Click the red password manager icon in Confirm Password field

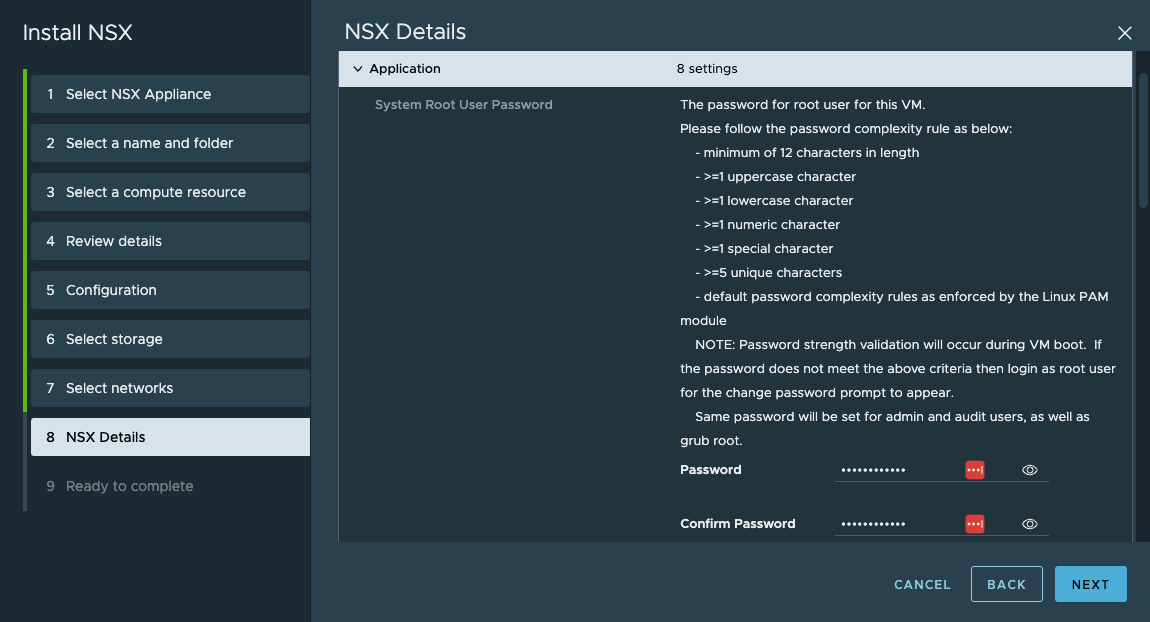[x=975, y=524]
